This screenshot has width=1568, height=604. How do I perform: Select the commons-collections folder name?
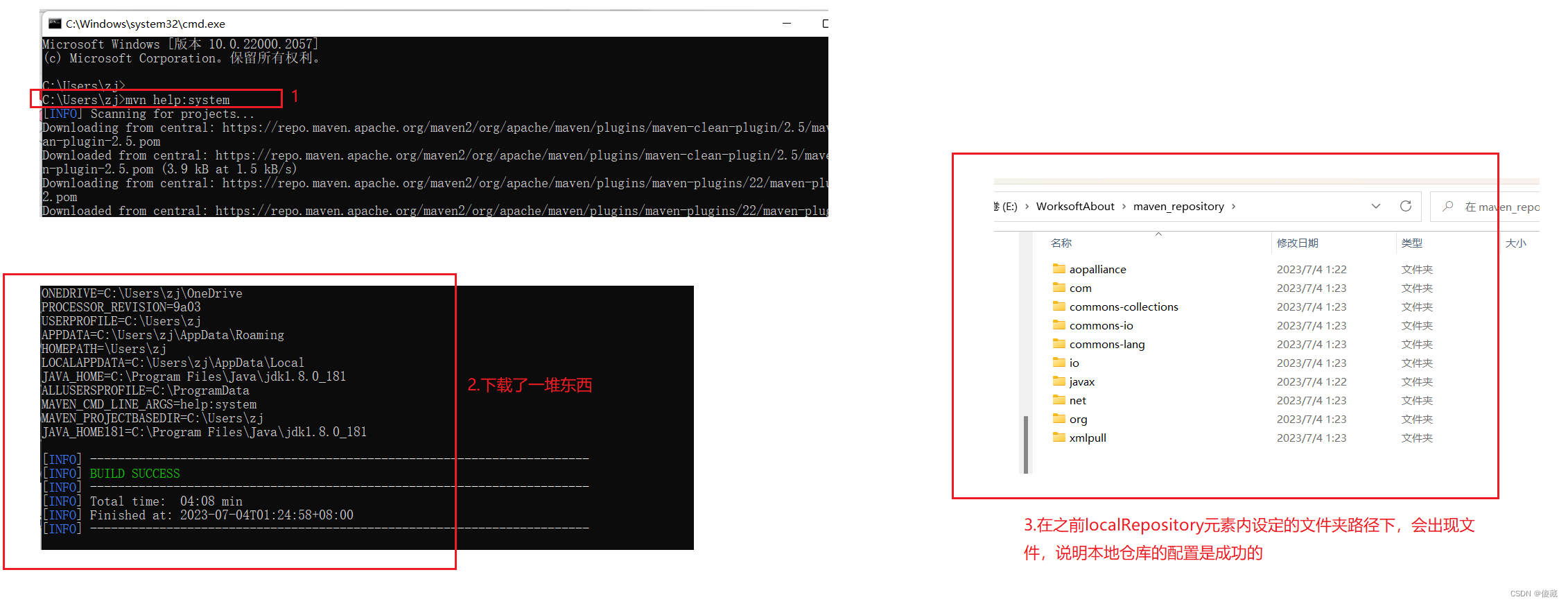(x=1124, y=307)
